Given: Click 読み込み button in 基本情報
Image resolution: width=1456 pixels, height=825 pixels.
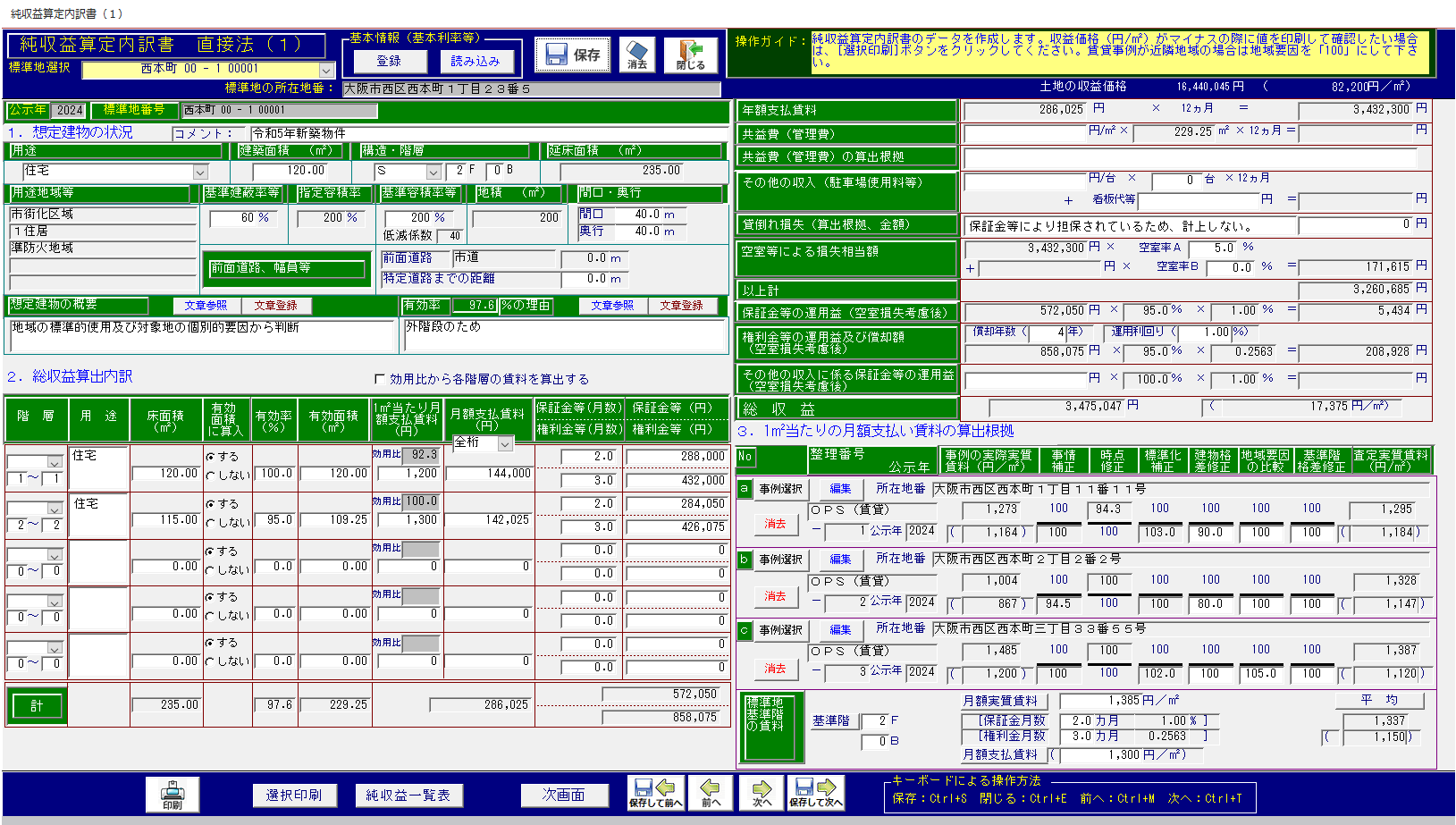Looking at the screenshot, I should pyautogui.click(x=475, y=61).
